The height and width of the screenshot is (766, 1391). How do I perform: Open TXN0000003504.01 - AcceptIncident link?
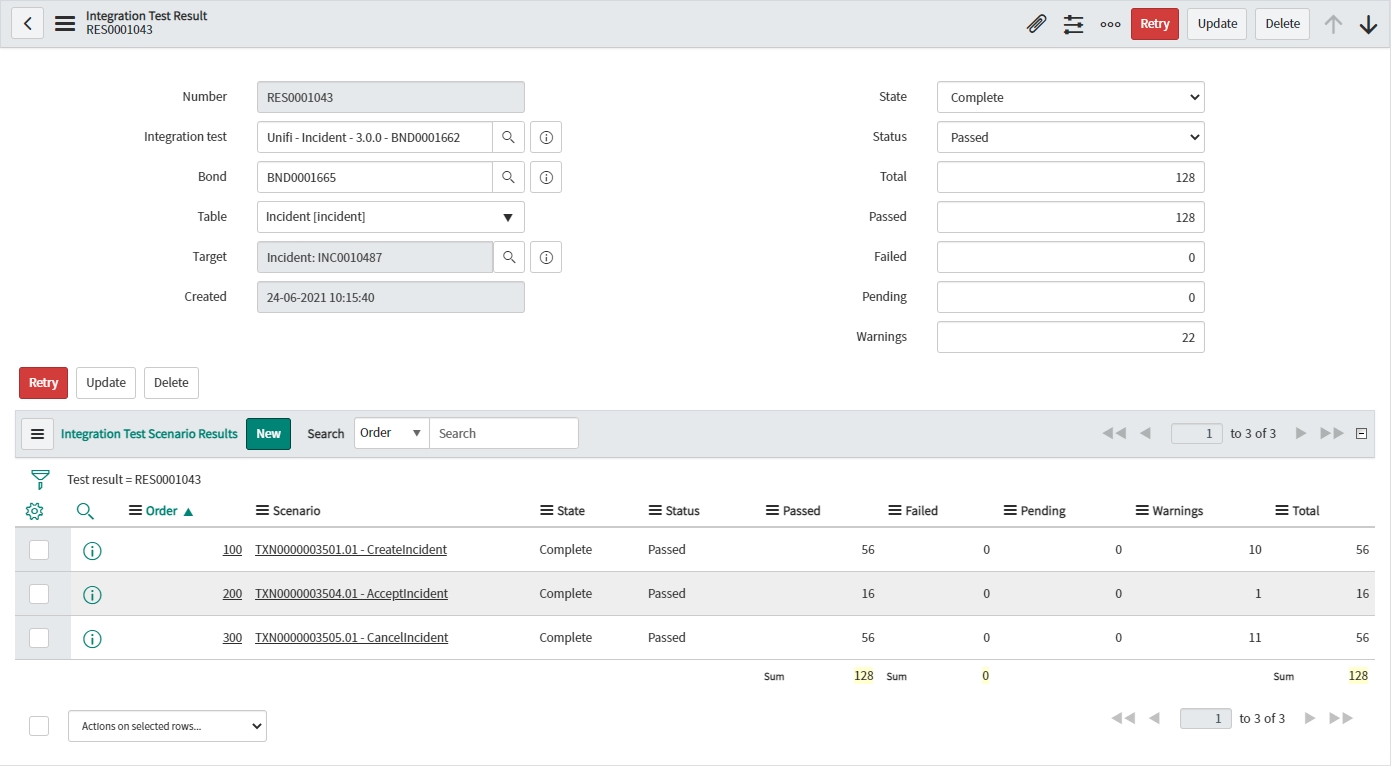[x=351, y=594]
